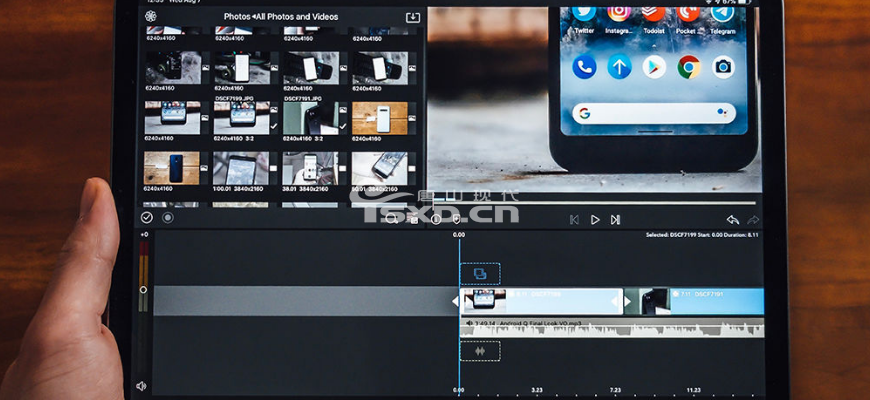This screenshot has height=400, width=870.
Task: Click the 11.23 mark on the ruler
Action: pyautogui.click(x=694, y=390)
